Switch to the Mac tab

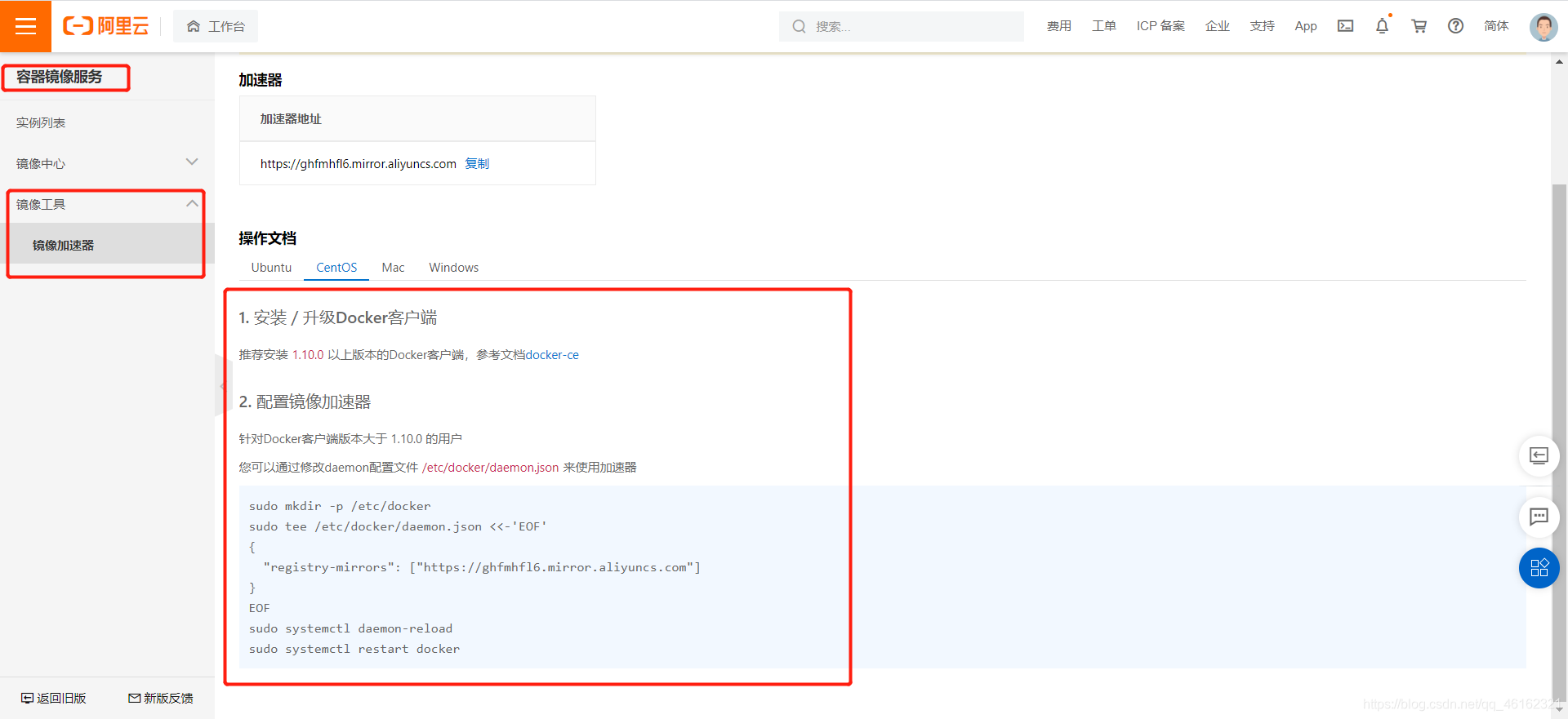393,268
